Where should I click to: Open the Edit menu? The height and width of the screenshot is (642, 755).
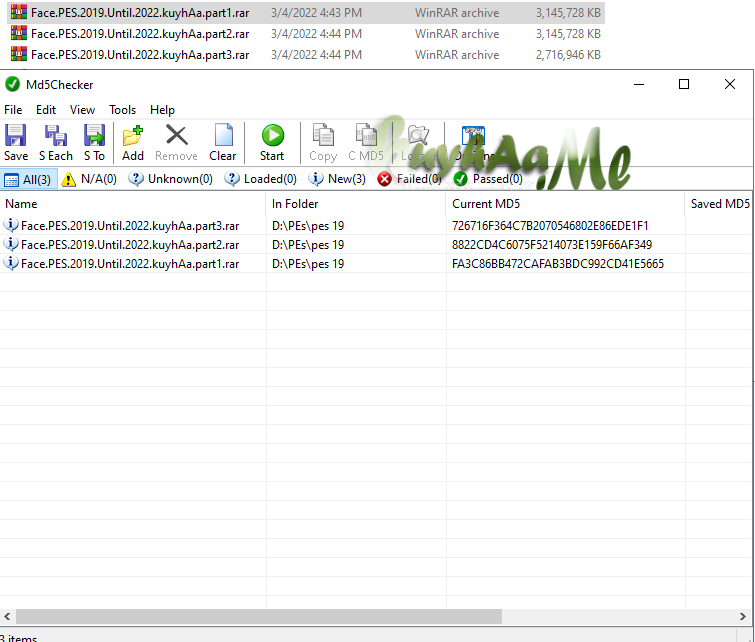pyautogui.click(x=46, y=110)
